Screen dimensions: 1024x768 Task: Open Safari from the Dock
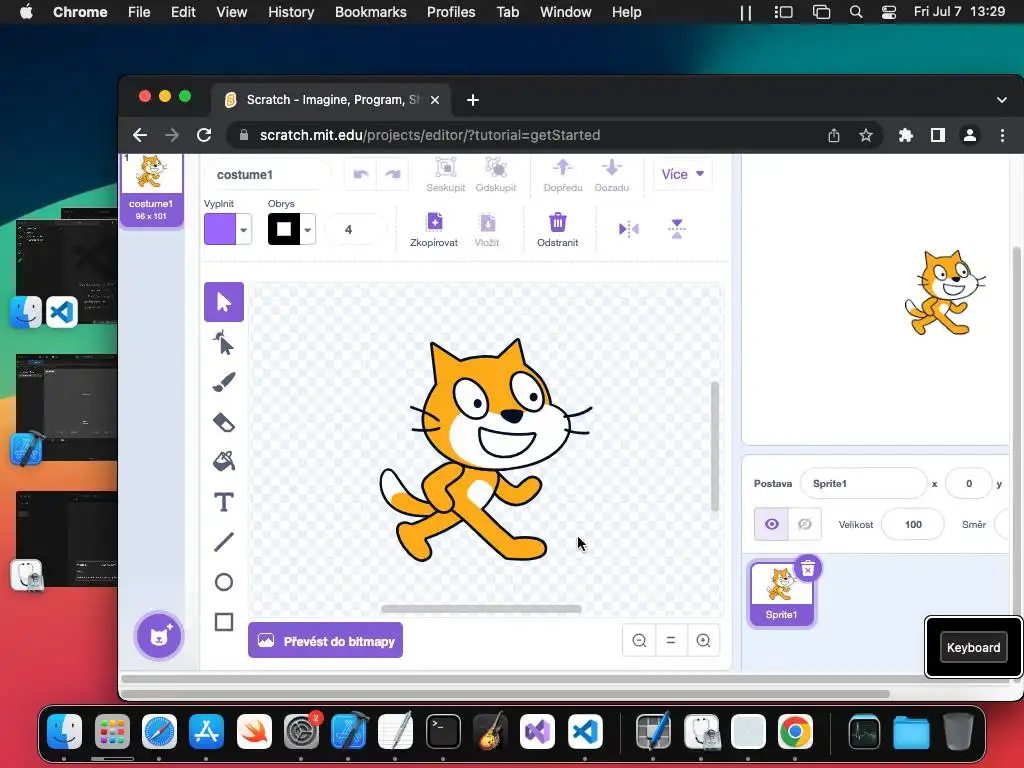159,731
